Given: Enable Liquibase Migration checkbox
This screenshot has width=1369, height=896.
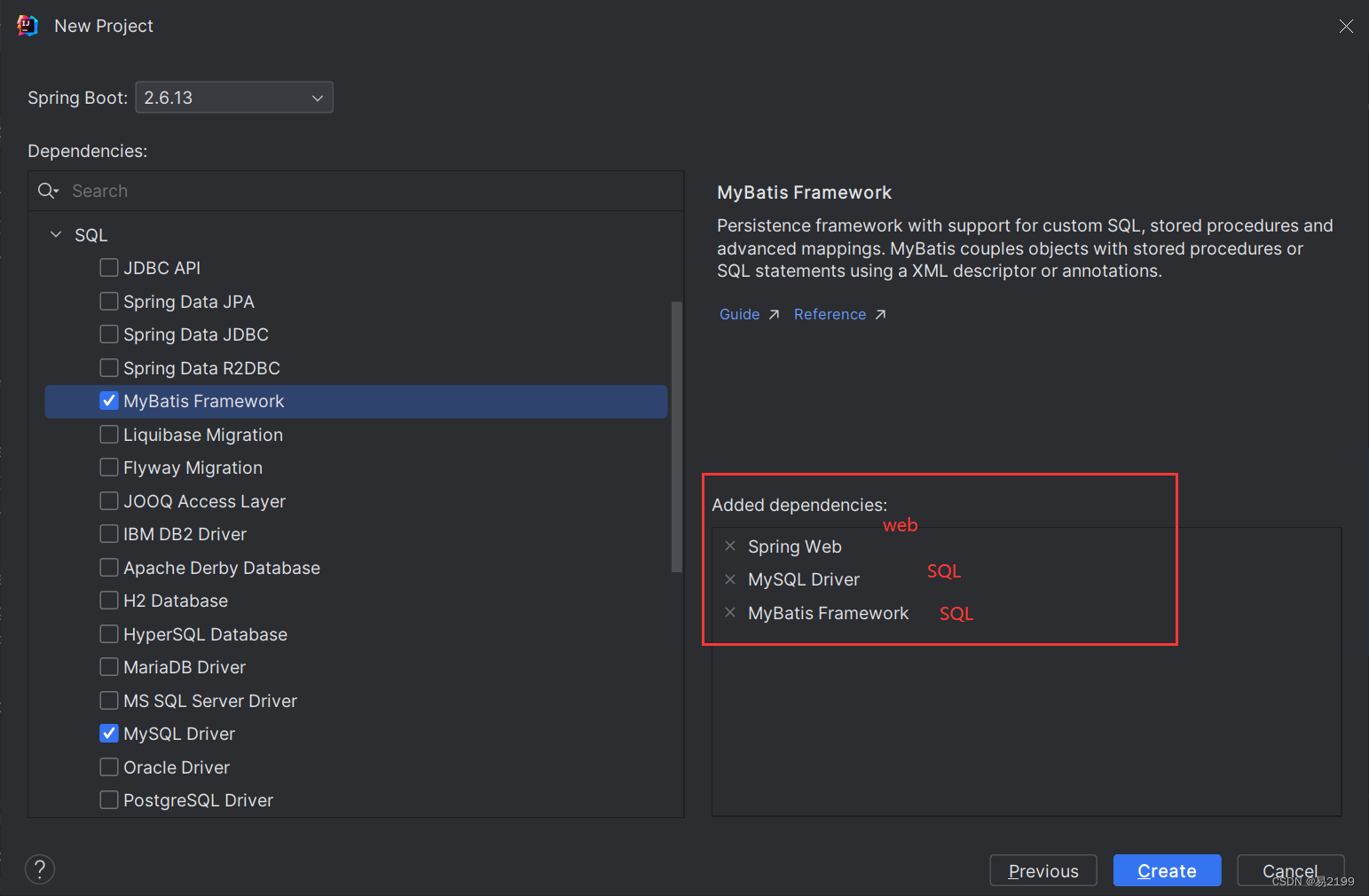Looking at the screenshot, I should [x=109, y=435].
